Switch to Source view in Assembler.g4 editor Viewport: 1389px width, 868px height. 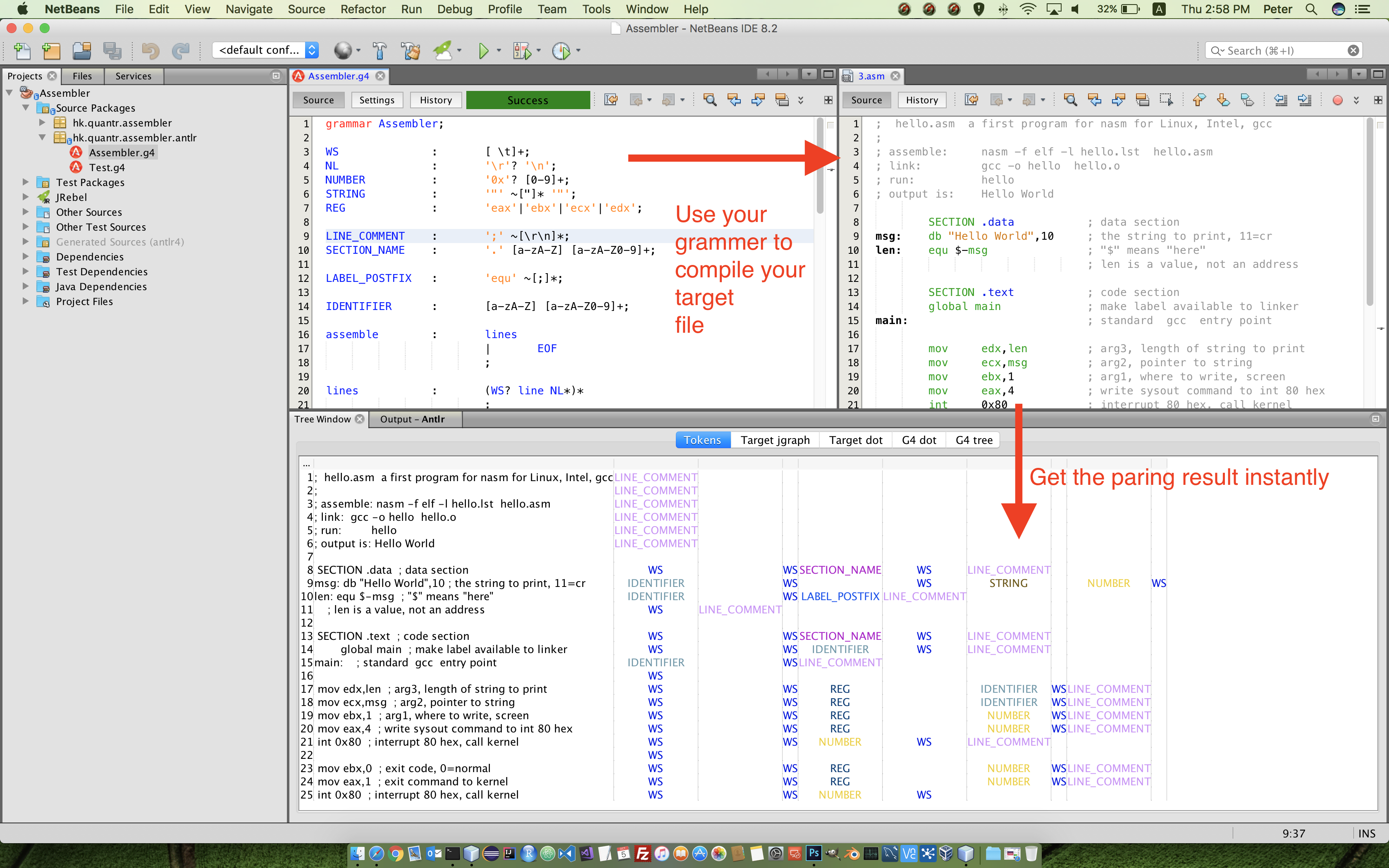pyautogui.click(x=319, y=100)
